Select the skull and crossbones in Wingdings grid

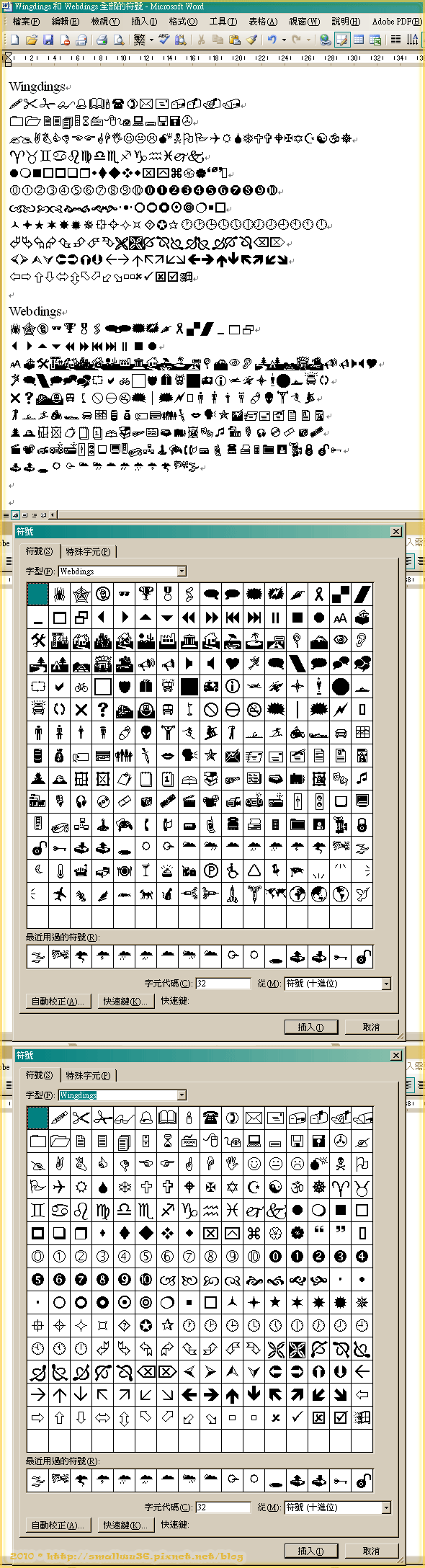[x=341, y=1164]
